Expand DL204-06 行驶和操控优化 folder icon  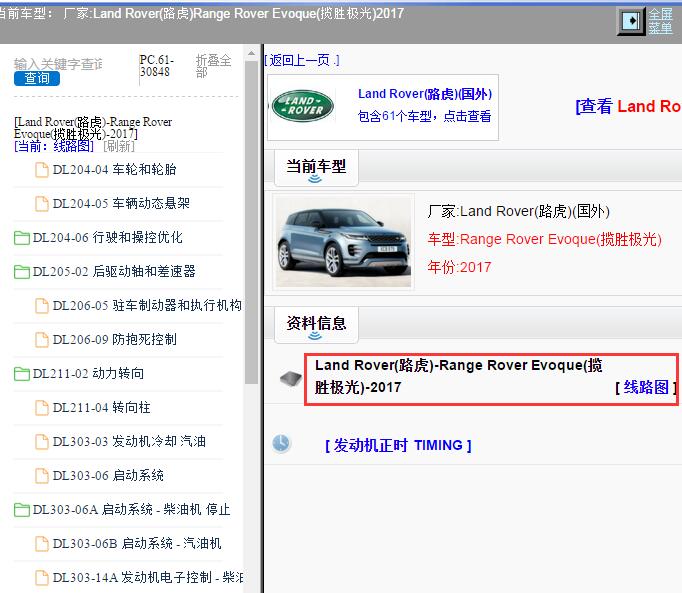coord(22,238)
